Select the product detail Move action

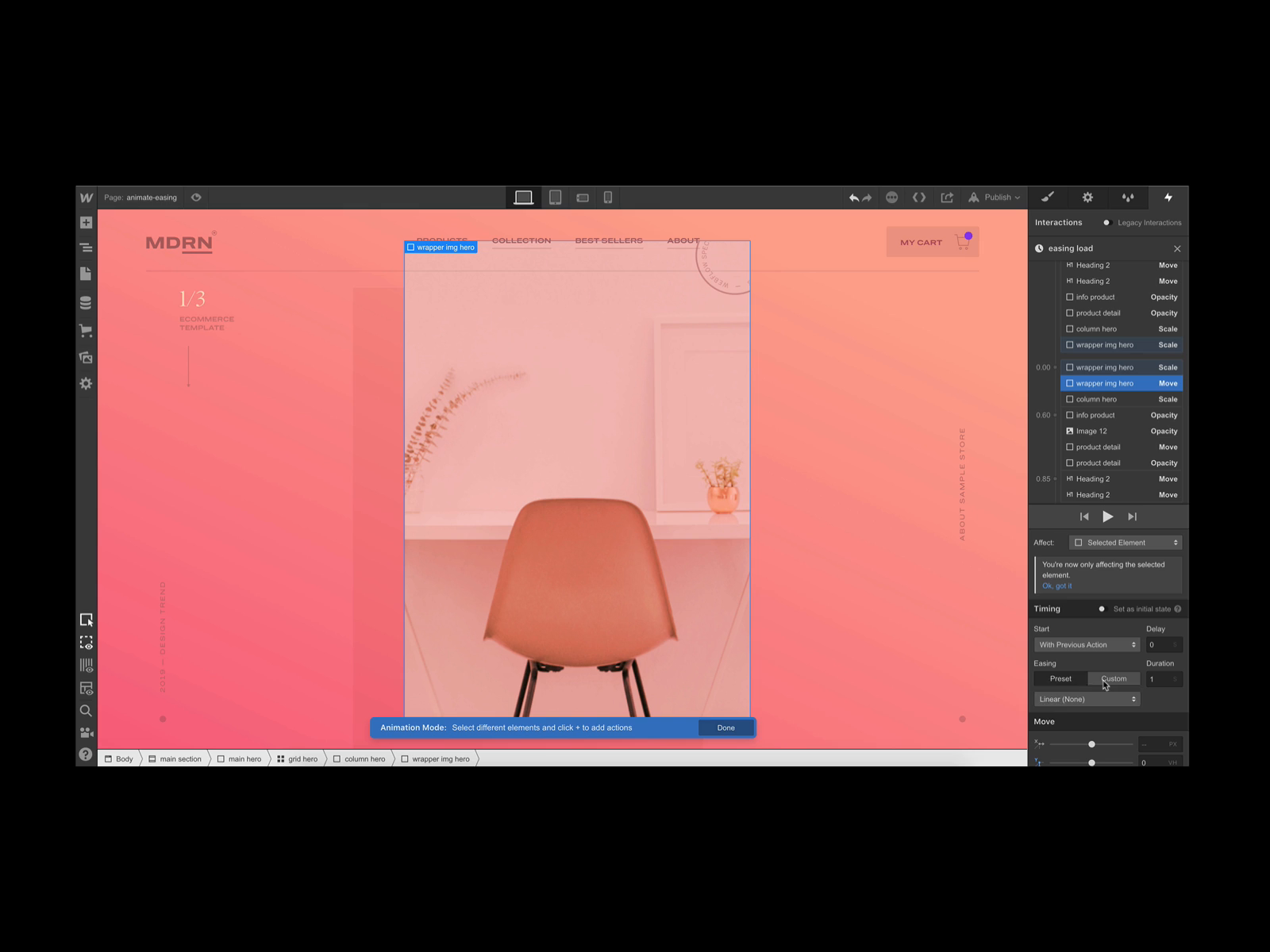[1122, 447]
